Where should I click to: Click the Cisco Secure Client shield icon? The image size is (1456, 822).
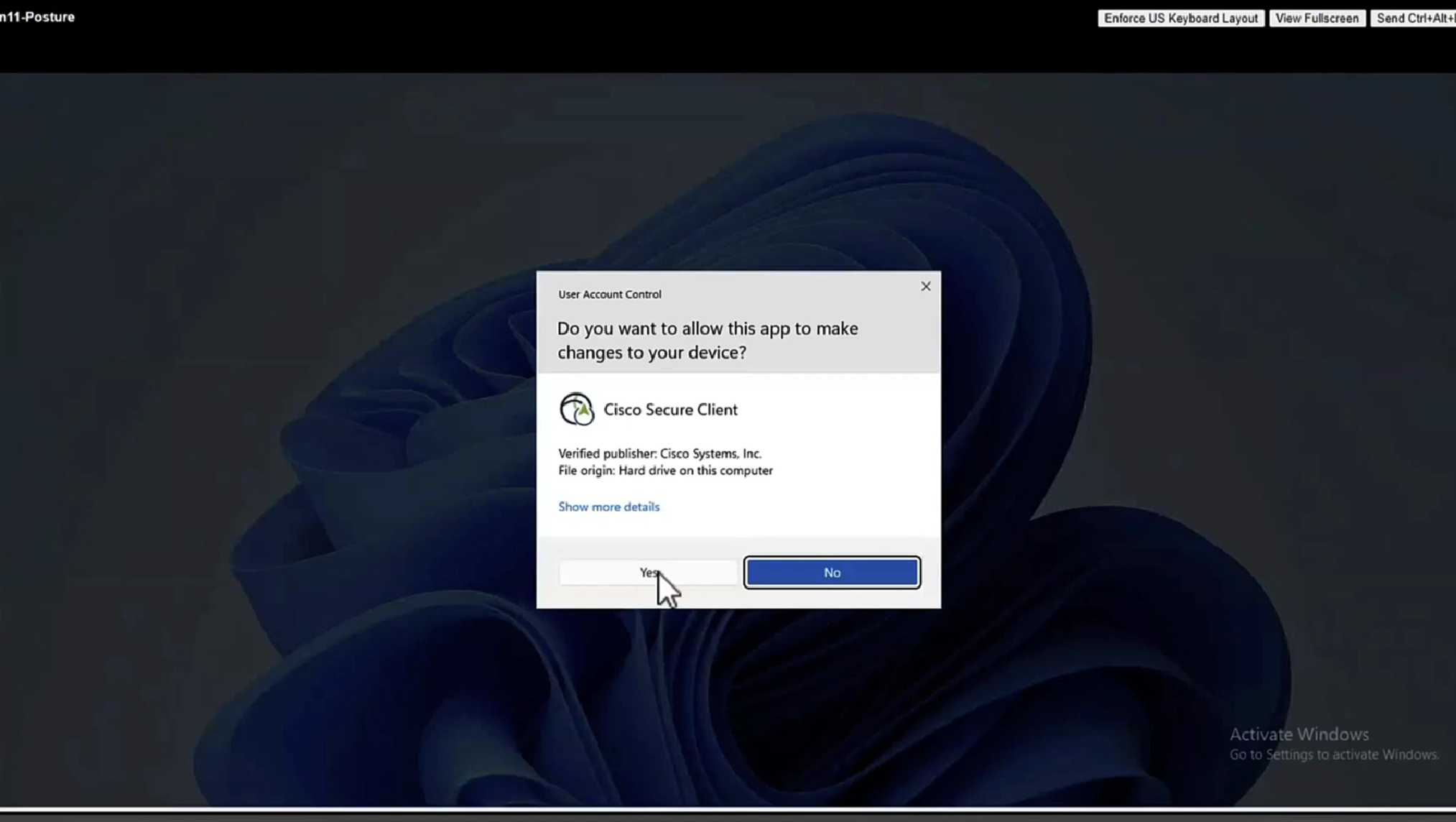point(576,409)
